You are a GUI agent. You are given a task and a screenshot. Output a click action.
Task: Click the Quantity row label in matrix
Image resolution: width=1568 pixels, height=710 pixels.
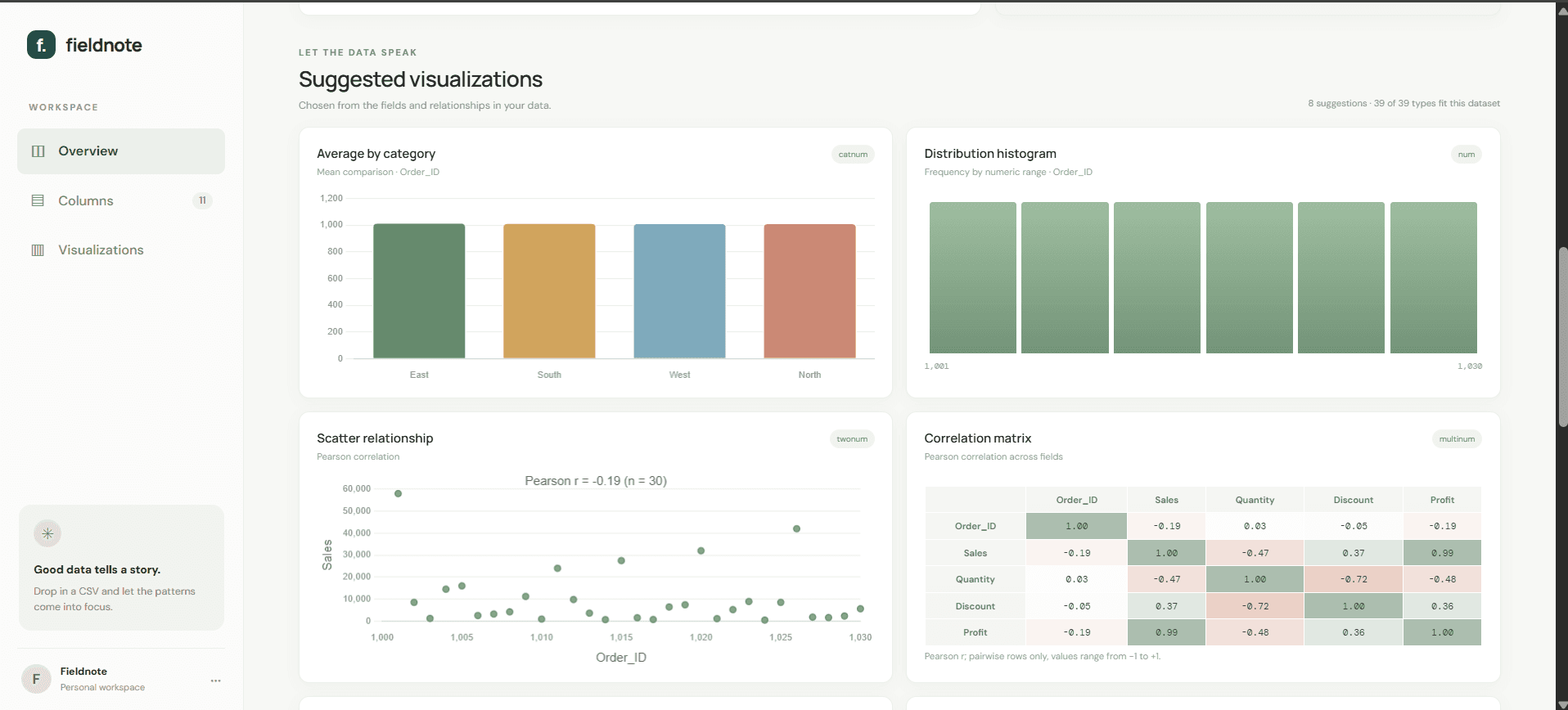tap(975, 579)
